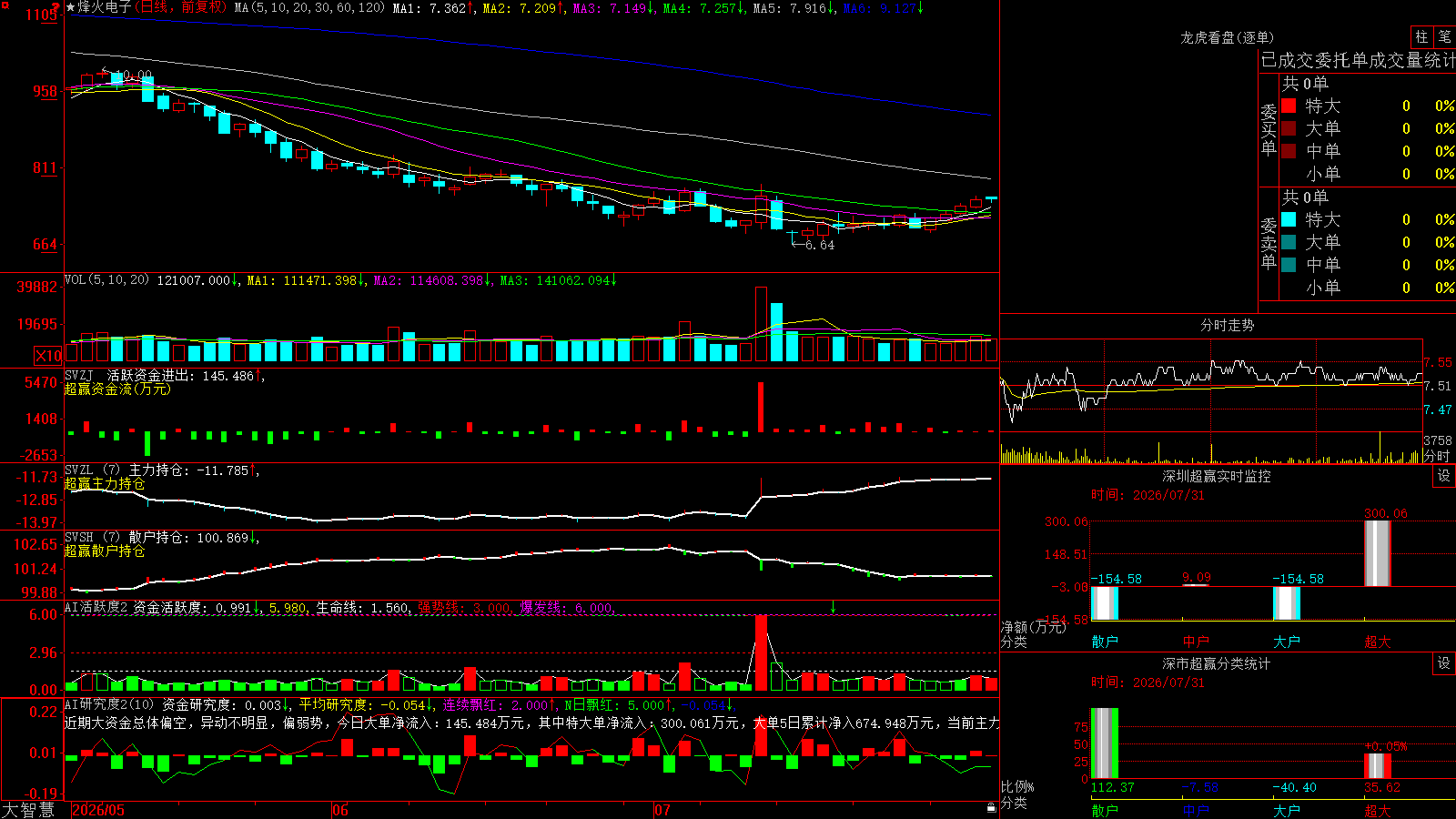1456x819 pixels.
Task: Click the red 超大 bar in 分类统计 chart
Action: pos(1378,766)
